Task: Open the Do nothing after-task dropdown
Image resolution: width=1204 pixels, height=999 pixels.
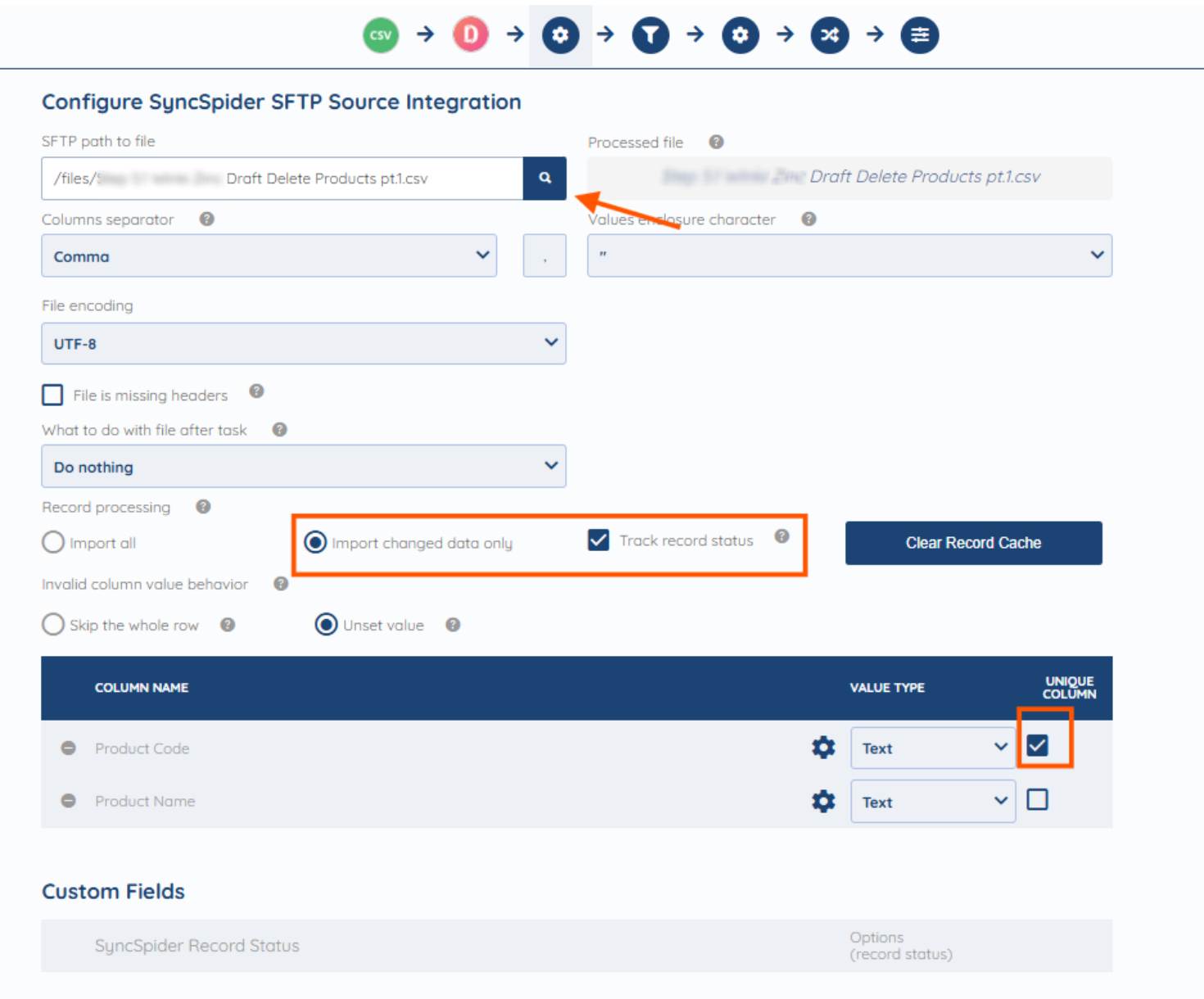Action: pyautogui.click(x=304, y=466)
